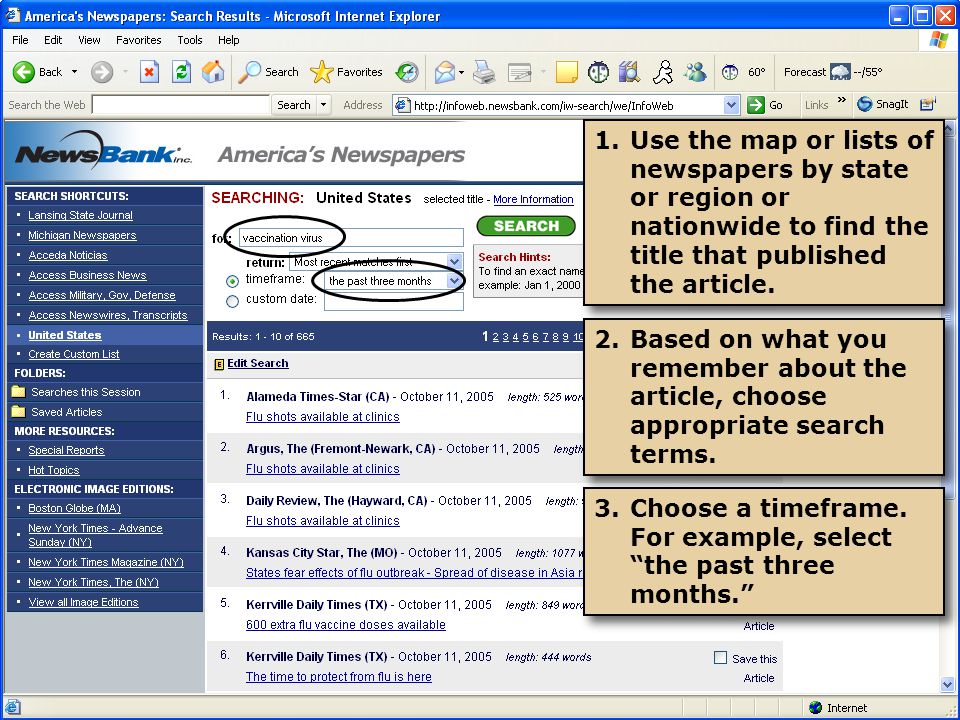The width and height of the screenshot is (960, 720).
Task: Open 'The time to protect from flu' article
Action: tap(339, 677)
